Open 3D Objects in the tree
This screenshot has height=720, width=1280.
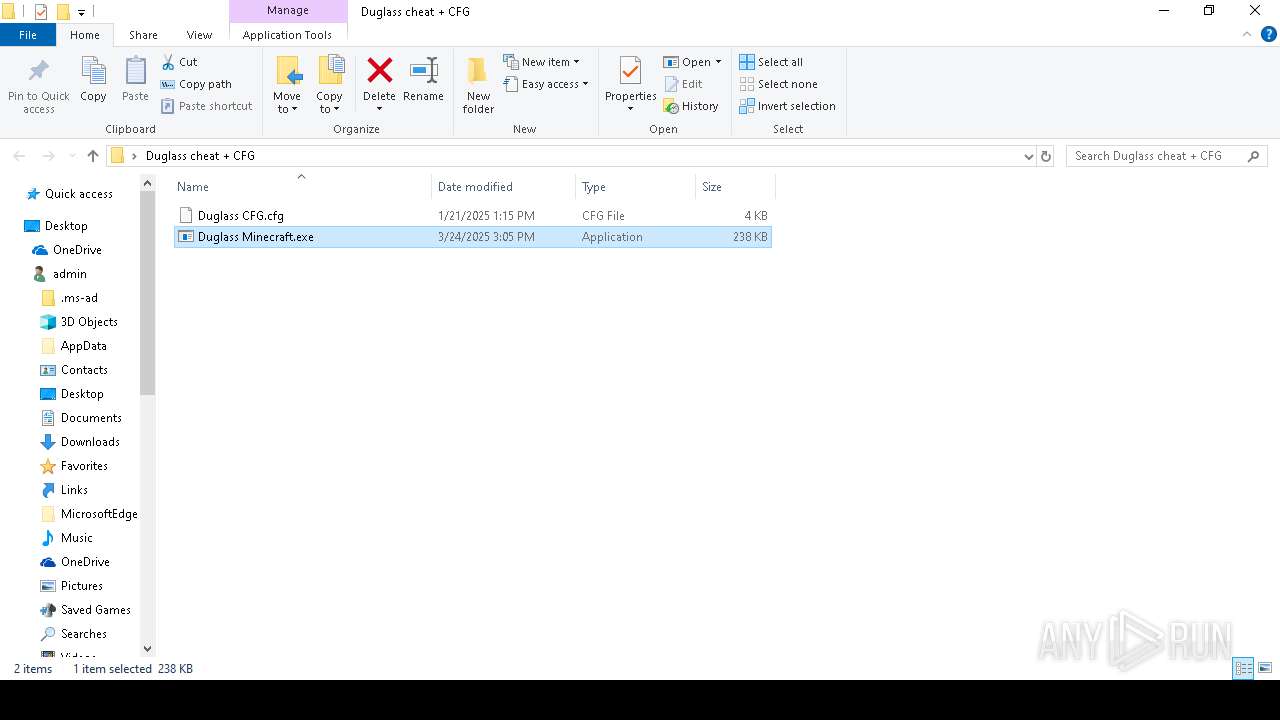click(x=89, y=322)
